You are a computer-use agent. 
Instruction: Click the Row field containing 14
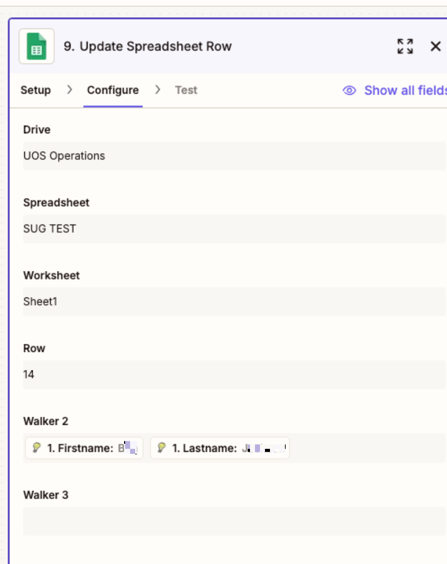pos(234,374)
